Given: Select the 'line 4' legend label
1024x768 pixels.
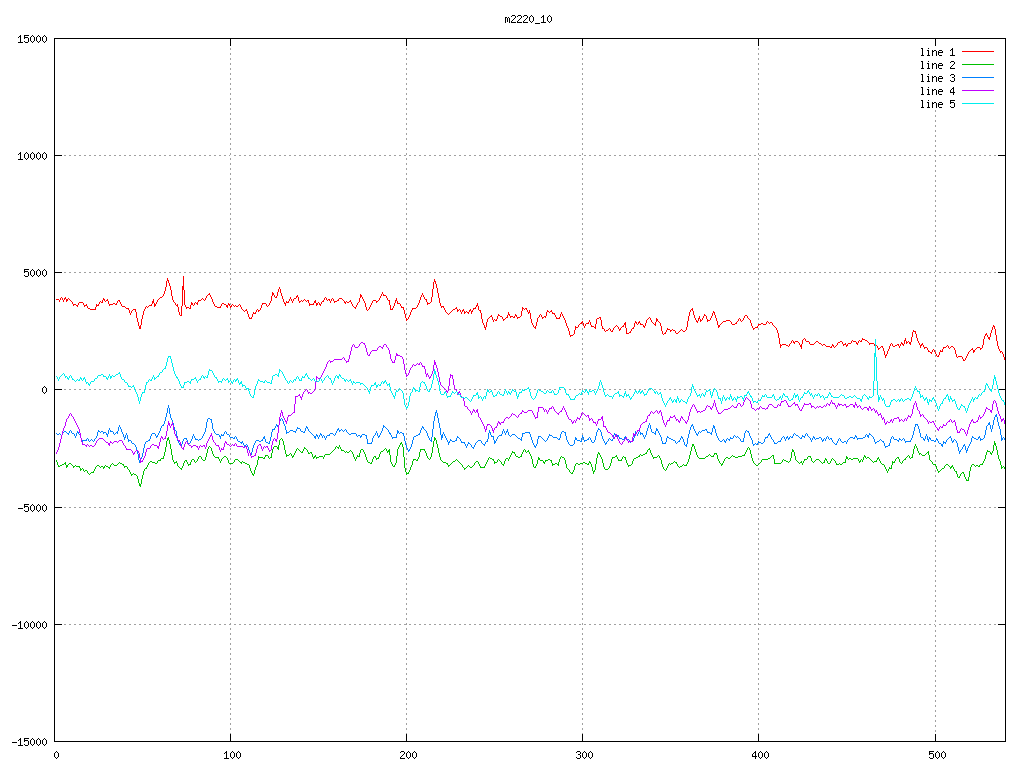Looking at the screenshot, I should tap(937, 91).
